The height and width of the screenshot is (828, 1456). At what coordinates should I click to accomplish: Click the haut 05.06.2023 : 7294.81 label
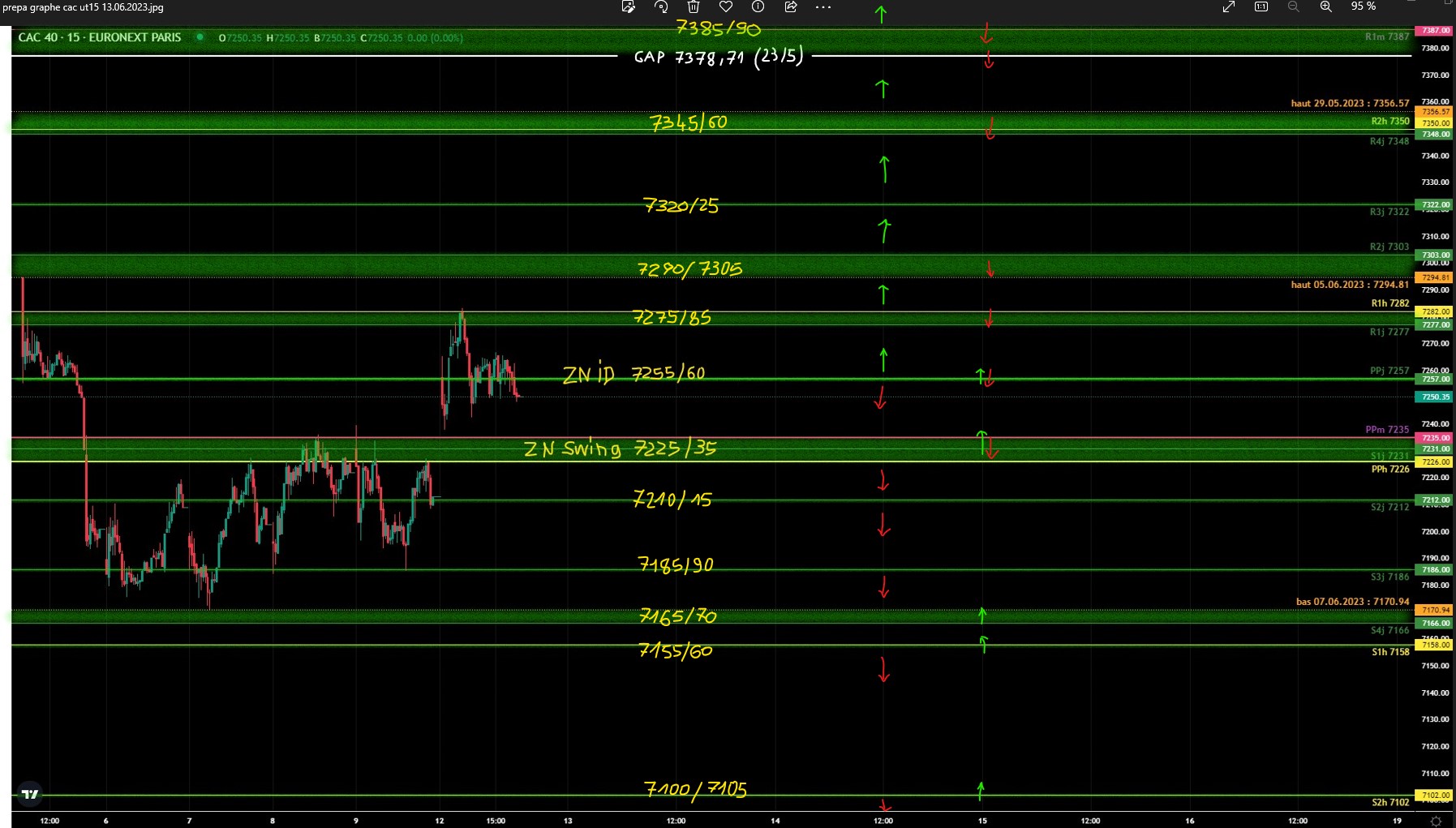[x=1350, y=285]
